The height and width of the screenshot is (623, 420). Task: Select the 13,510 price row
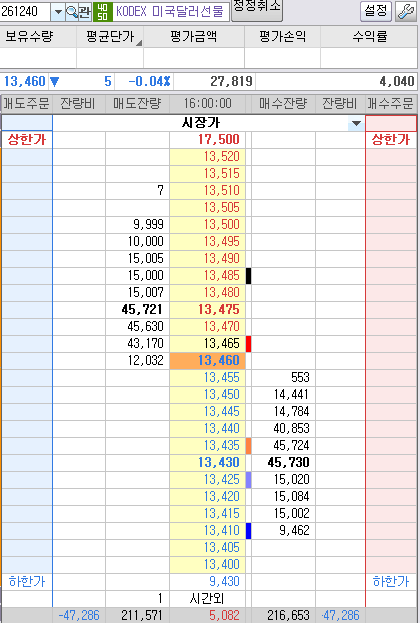pyautogui.click(x=207, y=190)
